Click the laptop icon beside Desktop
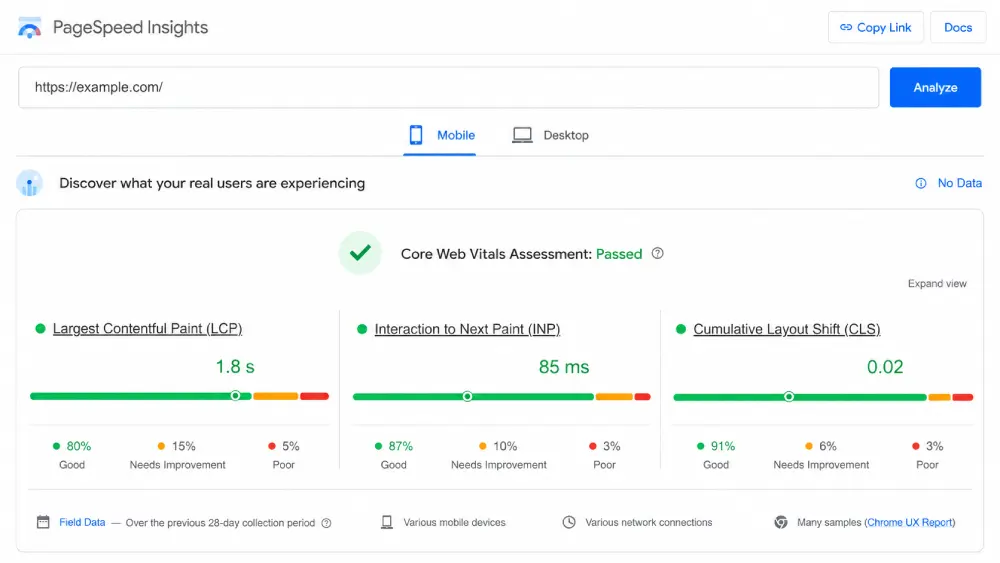The width and height of the screenshot is (1000, 563). (522, 135)
